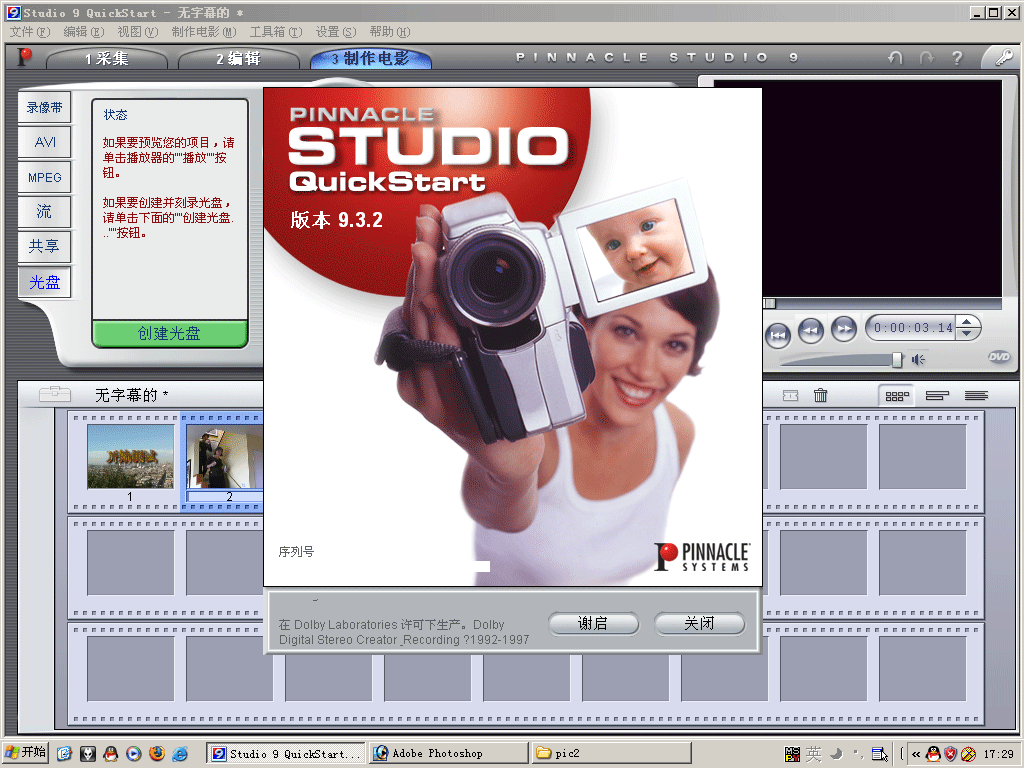Viewport: 1024px width, 768px height.
Task: Click the 关闭 button in the about dialog
Action: pyautogui.click(x=699, y=624)
